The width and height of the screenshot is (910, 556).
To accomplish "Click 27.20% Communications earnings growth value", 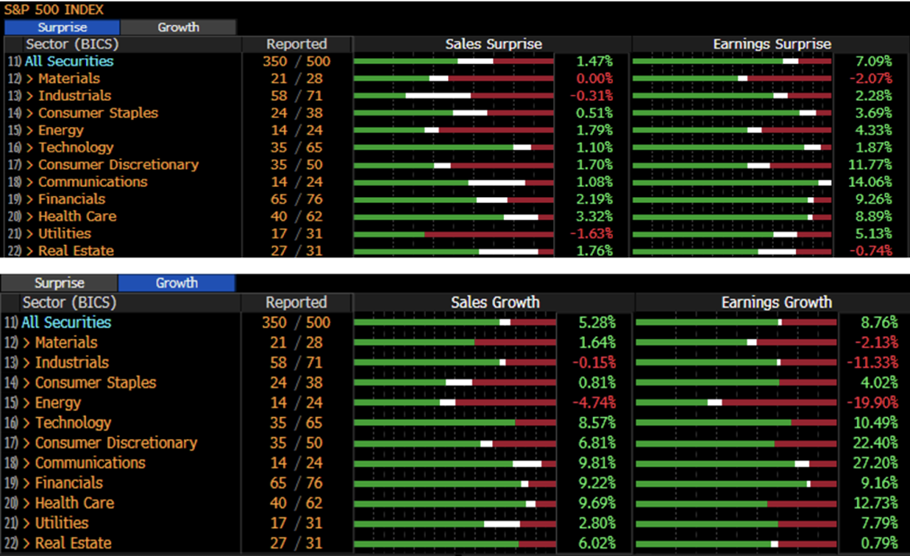I will point(875,463).
